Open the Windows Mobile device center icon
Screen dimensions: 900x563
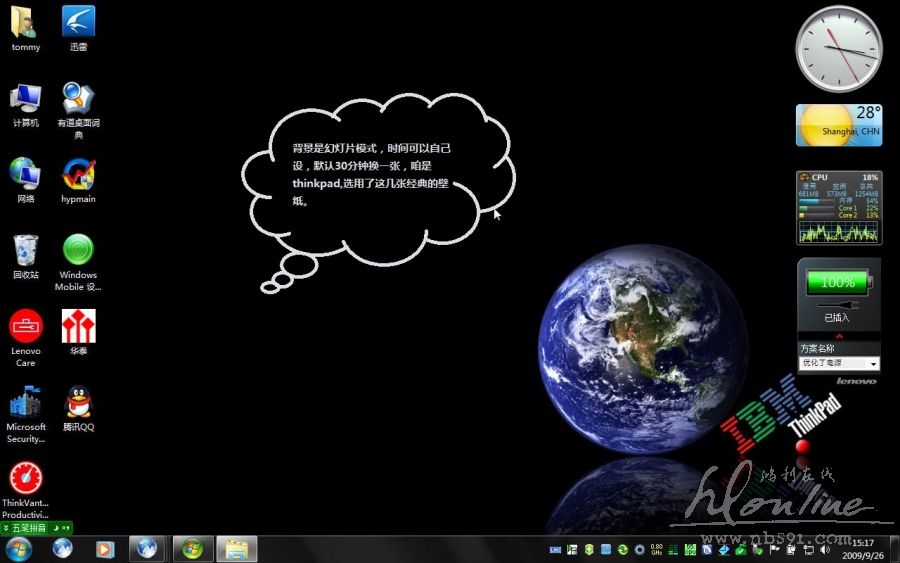(78, 250)
